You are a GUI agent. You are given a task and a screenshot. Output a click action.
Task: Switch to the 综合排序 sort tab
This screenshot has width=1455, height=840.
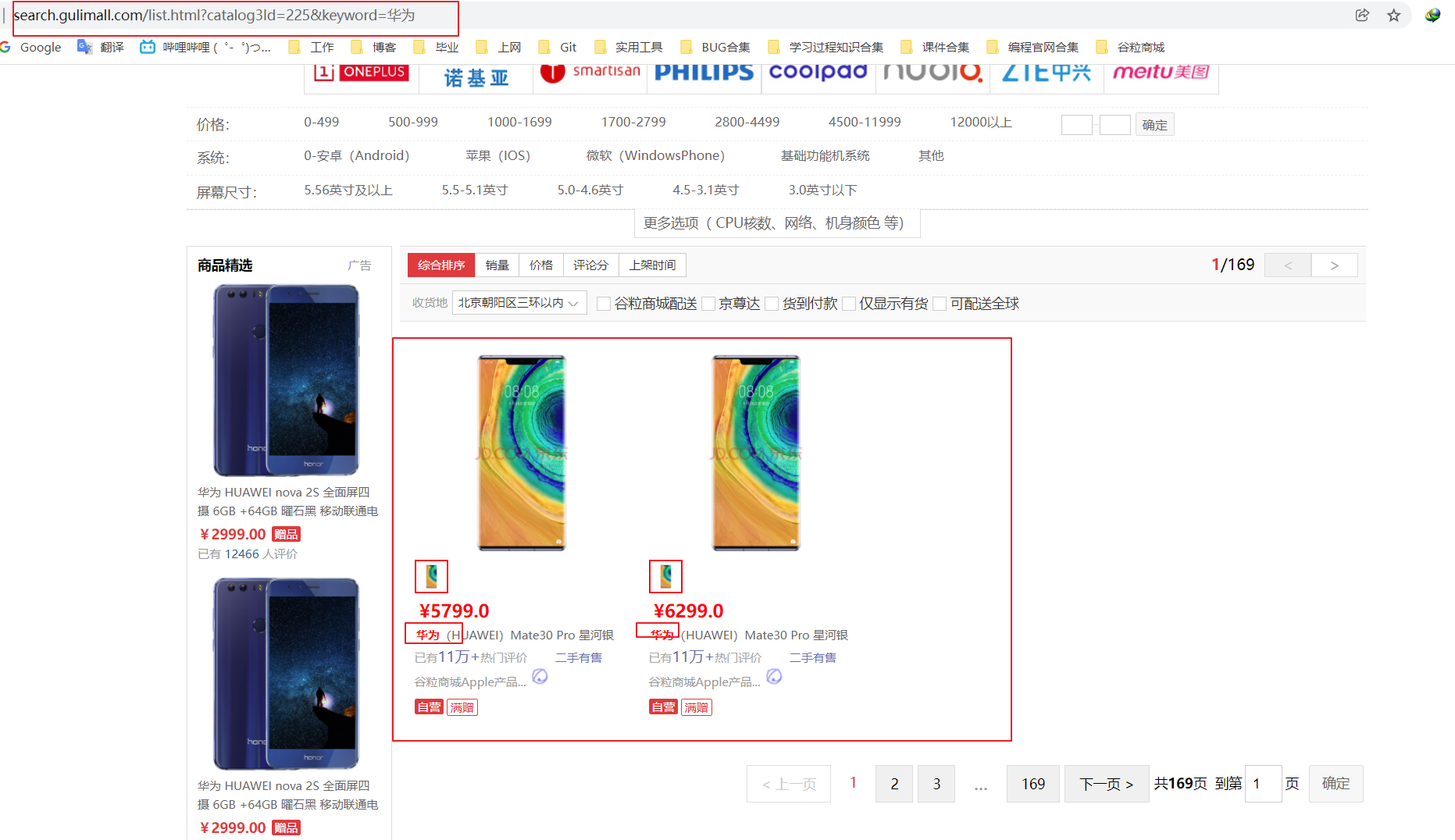pos(441,265)
